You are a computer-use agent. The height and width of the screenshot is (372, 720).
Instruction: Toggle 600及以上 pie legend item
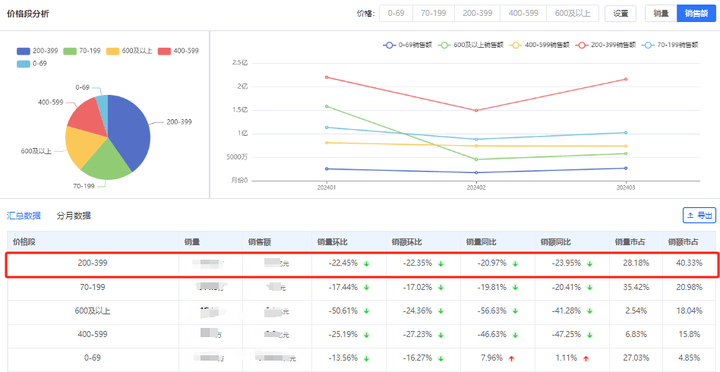click(129, 51)
